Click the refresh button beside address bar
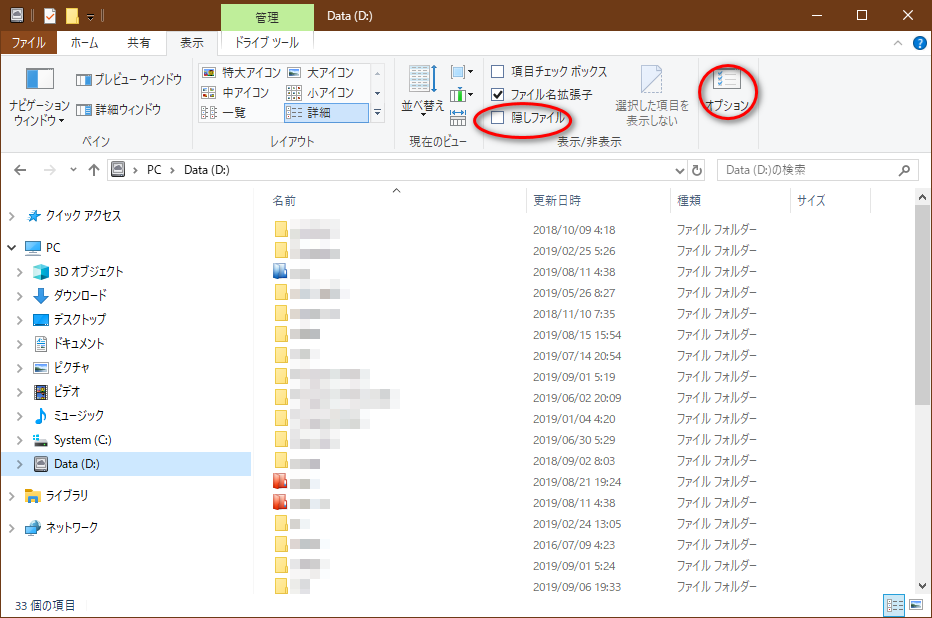 (697, 170)
